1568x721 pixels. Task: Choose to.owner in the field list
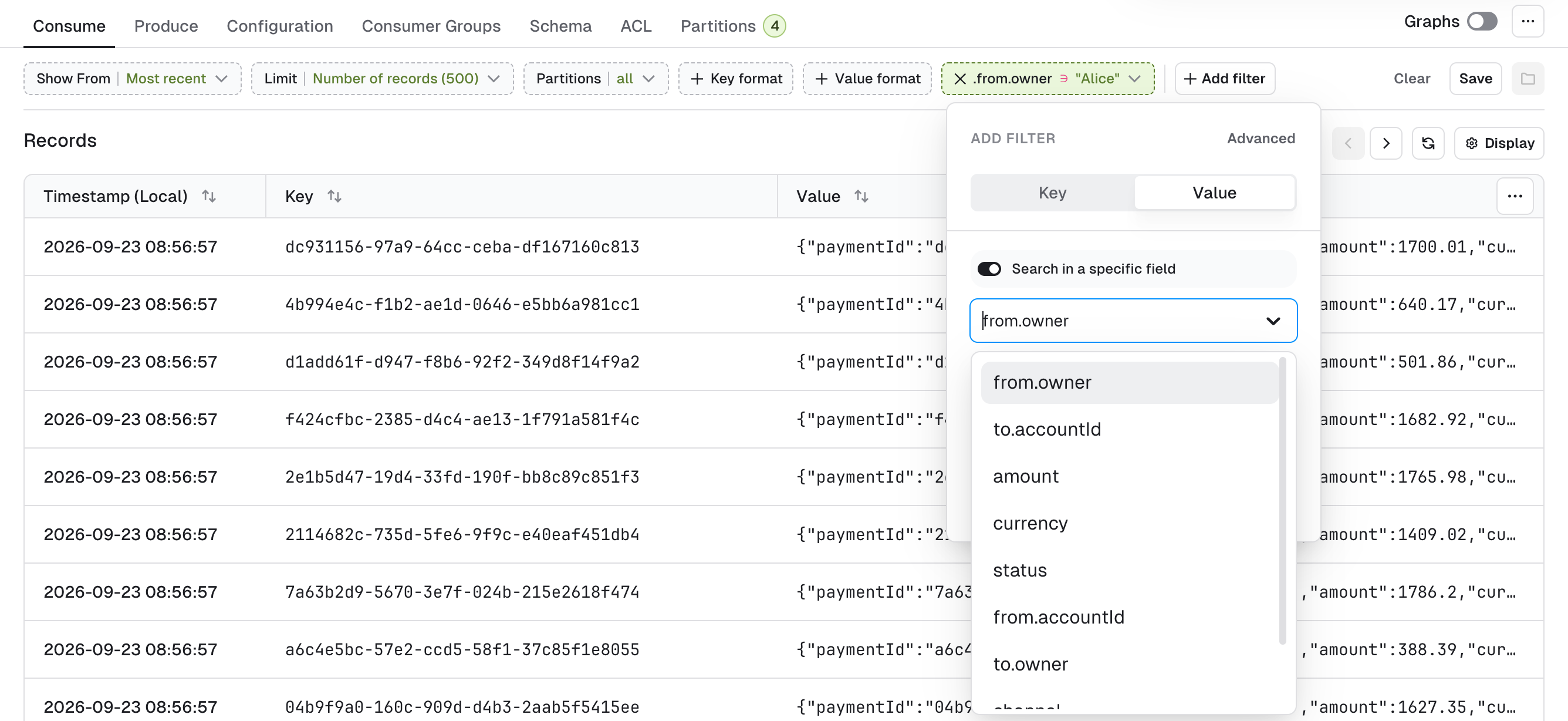[x=1130, y=664]
